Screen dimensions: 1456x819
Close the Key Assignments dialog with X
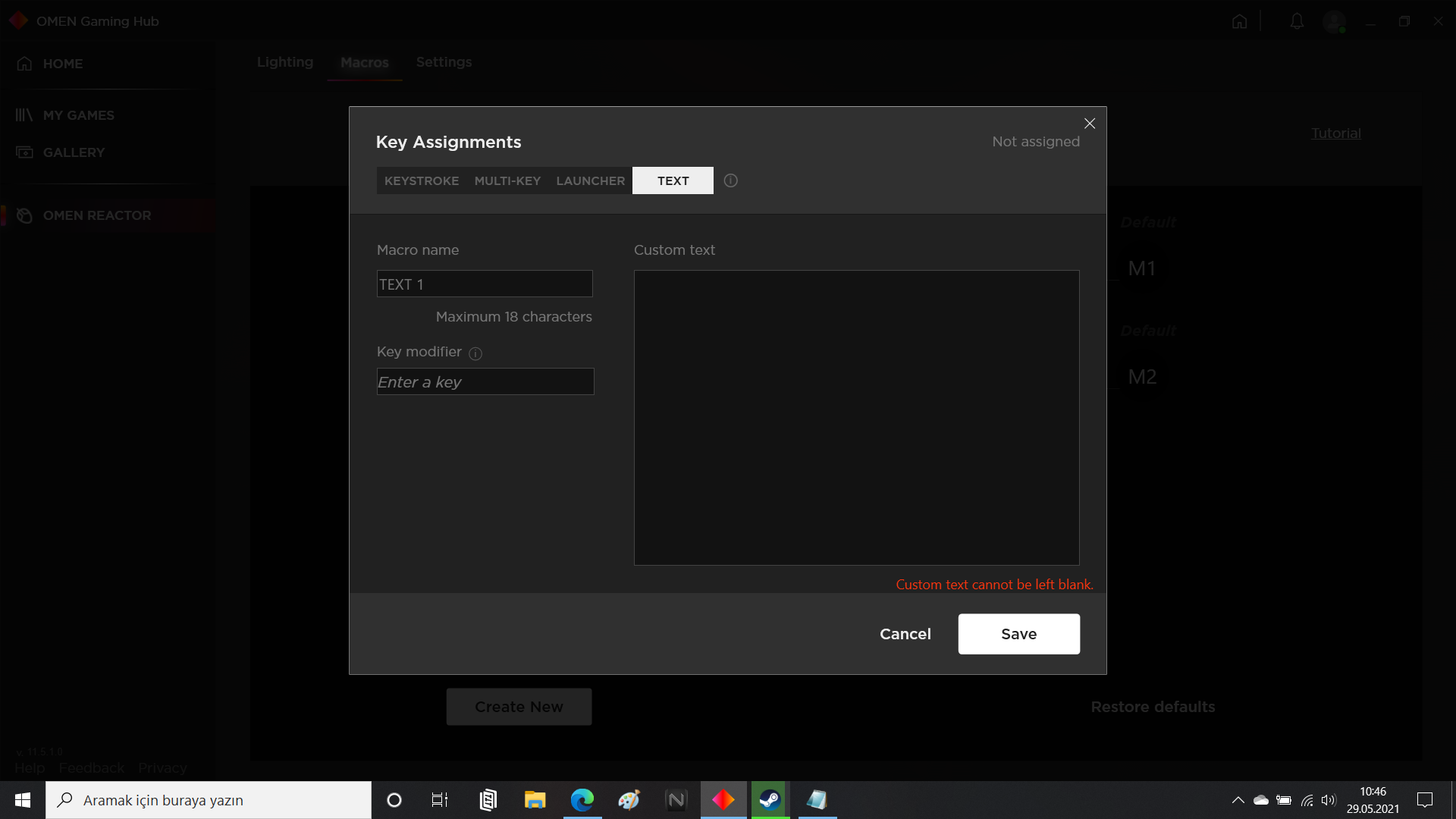(1090, 124)
